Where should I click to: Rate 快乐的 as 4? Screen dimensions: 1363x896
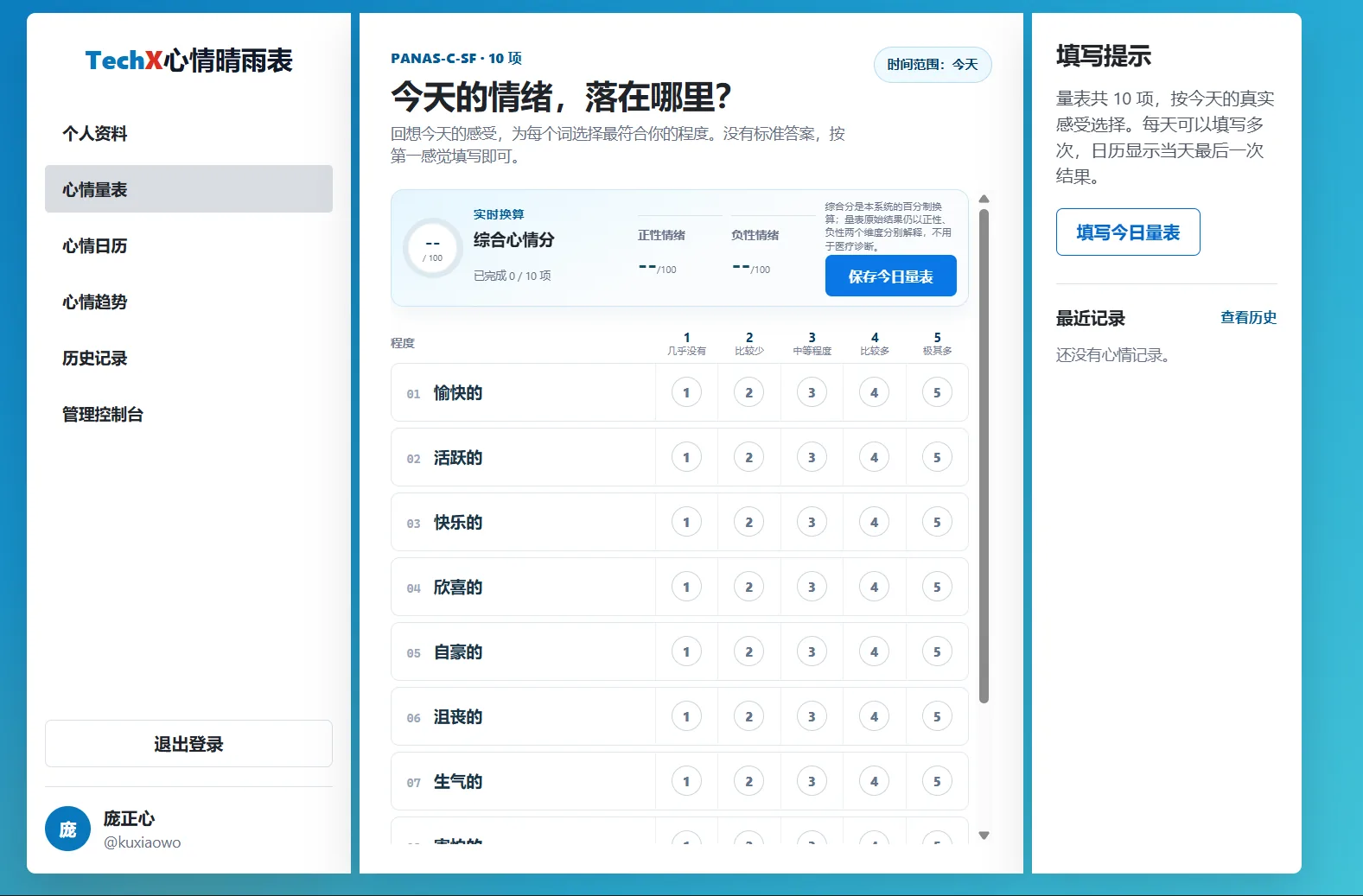875,522
